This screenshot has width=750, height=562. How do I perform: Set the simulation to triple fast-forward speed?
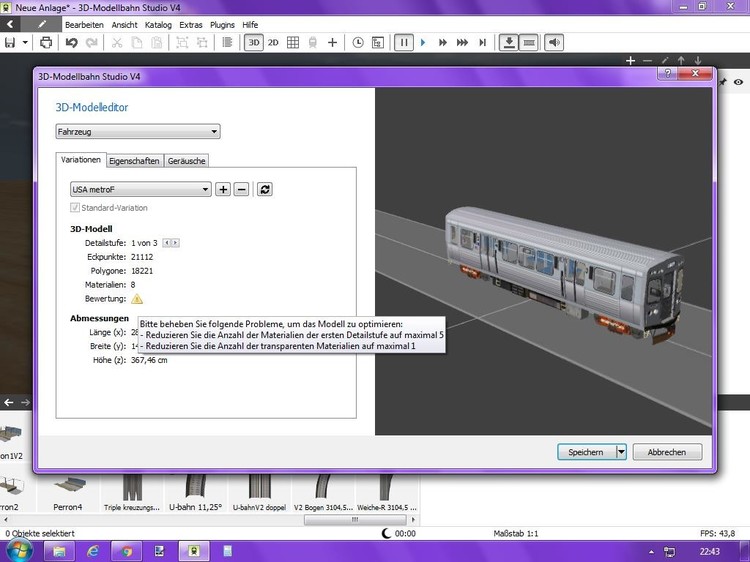pos(462,43)
